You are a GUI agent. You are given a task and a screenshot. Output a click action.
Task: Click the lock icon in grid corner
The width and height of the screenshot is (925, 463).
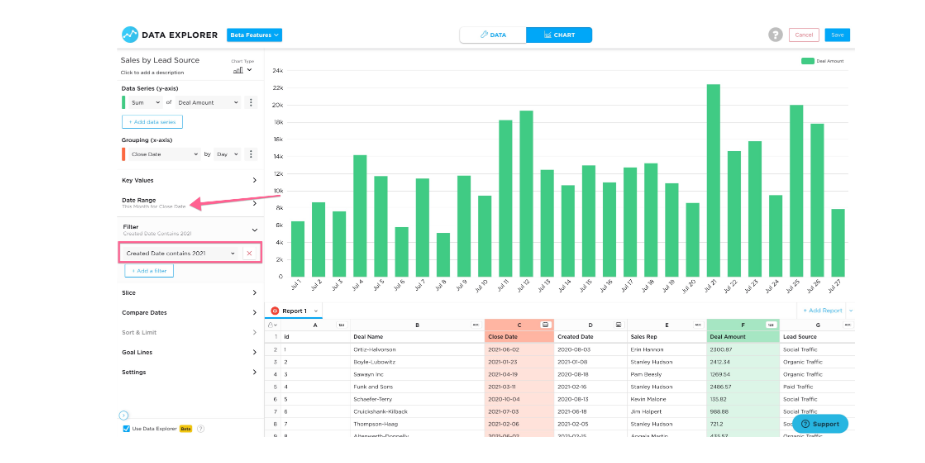271,324
